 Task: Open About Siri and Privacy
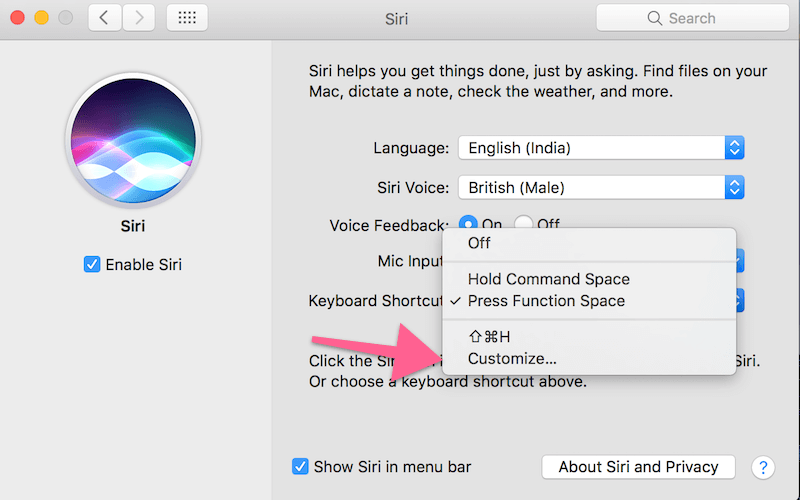click(638, 467)
